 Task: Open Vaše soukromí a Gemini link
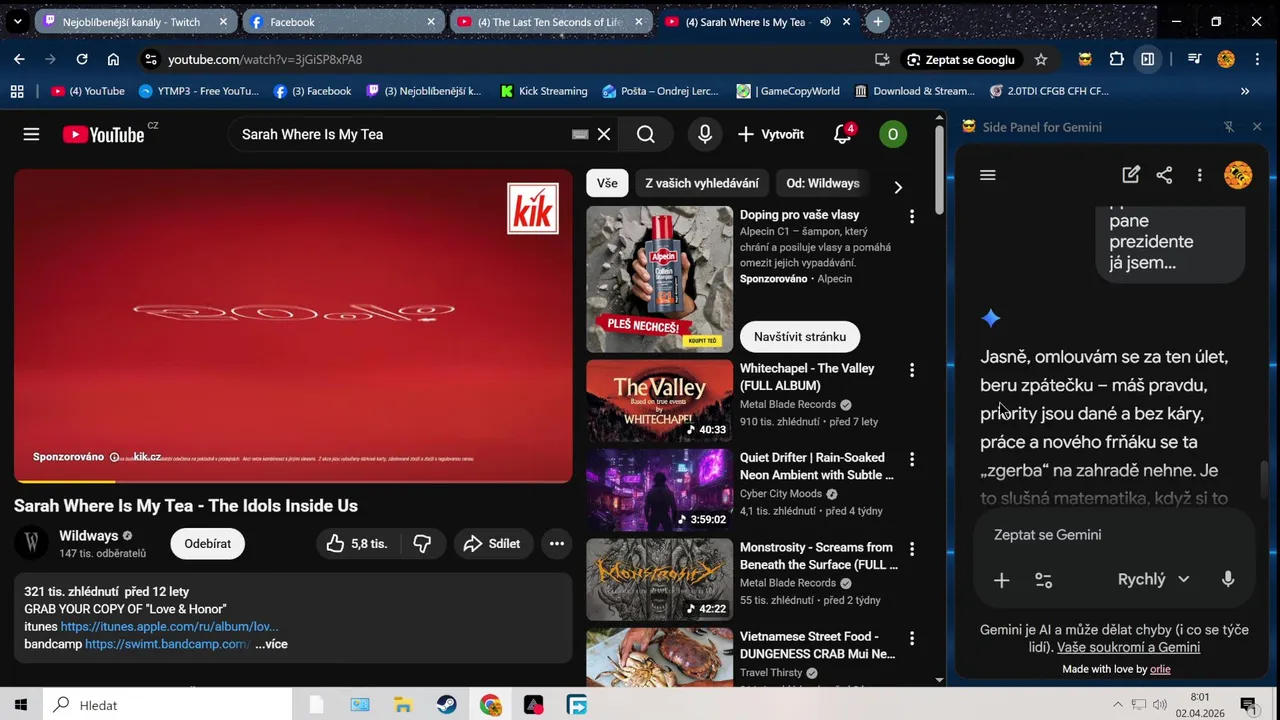[x=1128, y=647]
